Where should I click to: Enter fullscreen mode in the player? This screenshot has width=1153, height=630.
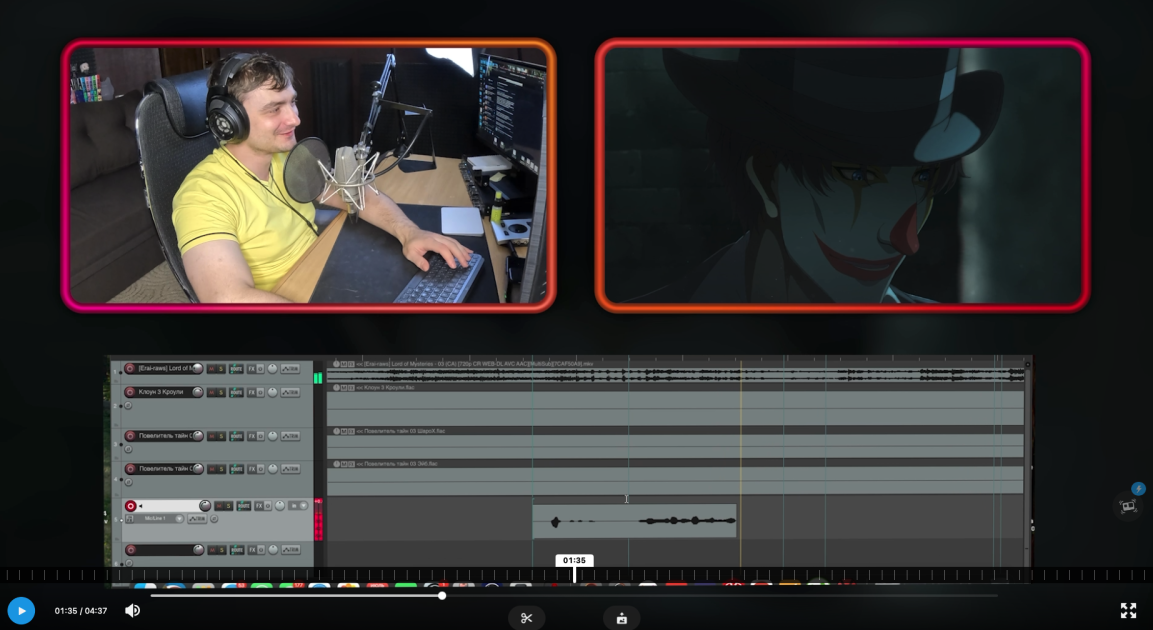click(x=1128, y=610)
